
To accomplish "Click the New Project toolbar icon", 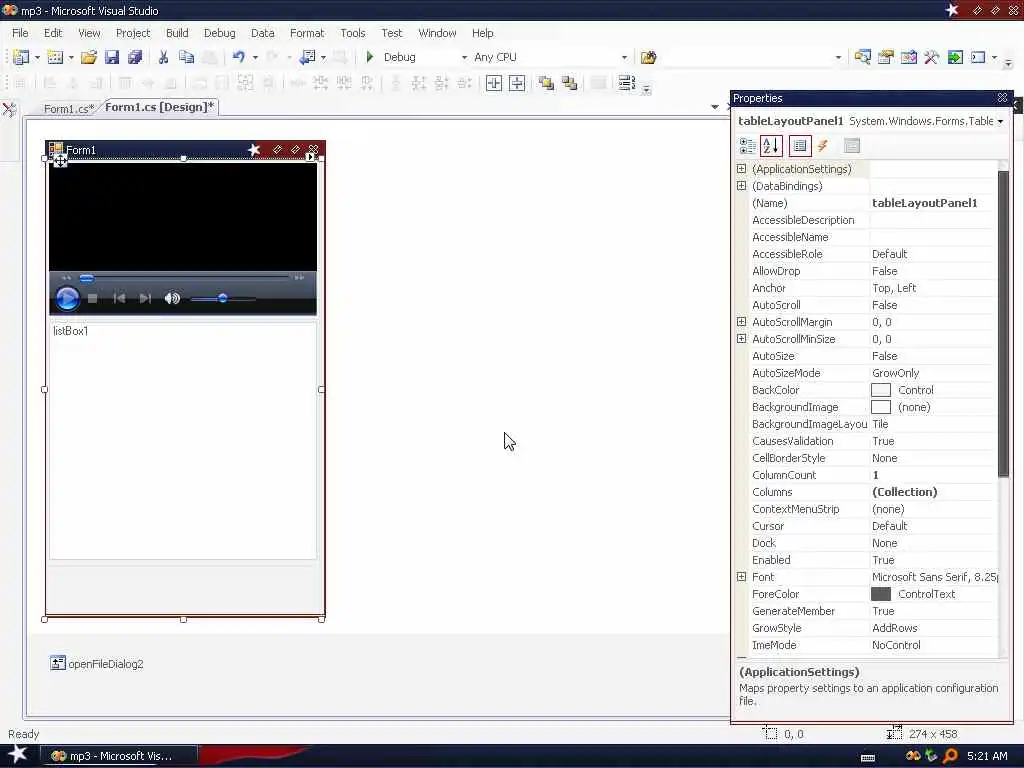I will pos(21,57).
